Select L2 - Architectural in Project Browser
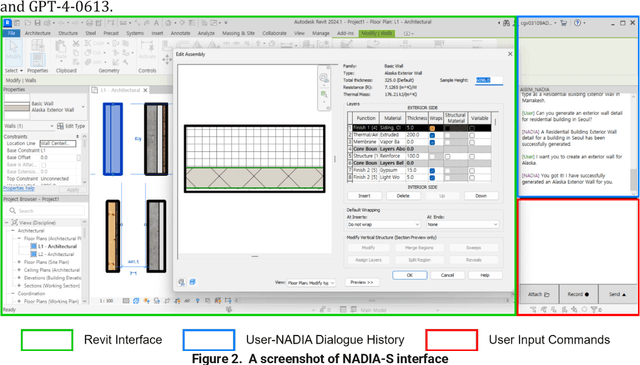 [x=56, y=254]
